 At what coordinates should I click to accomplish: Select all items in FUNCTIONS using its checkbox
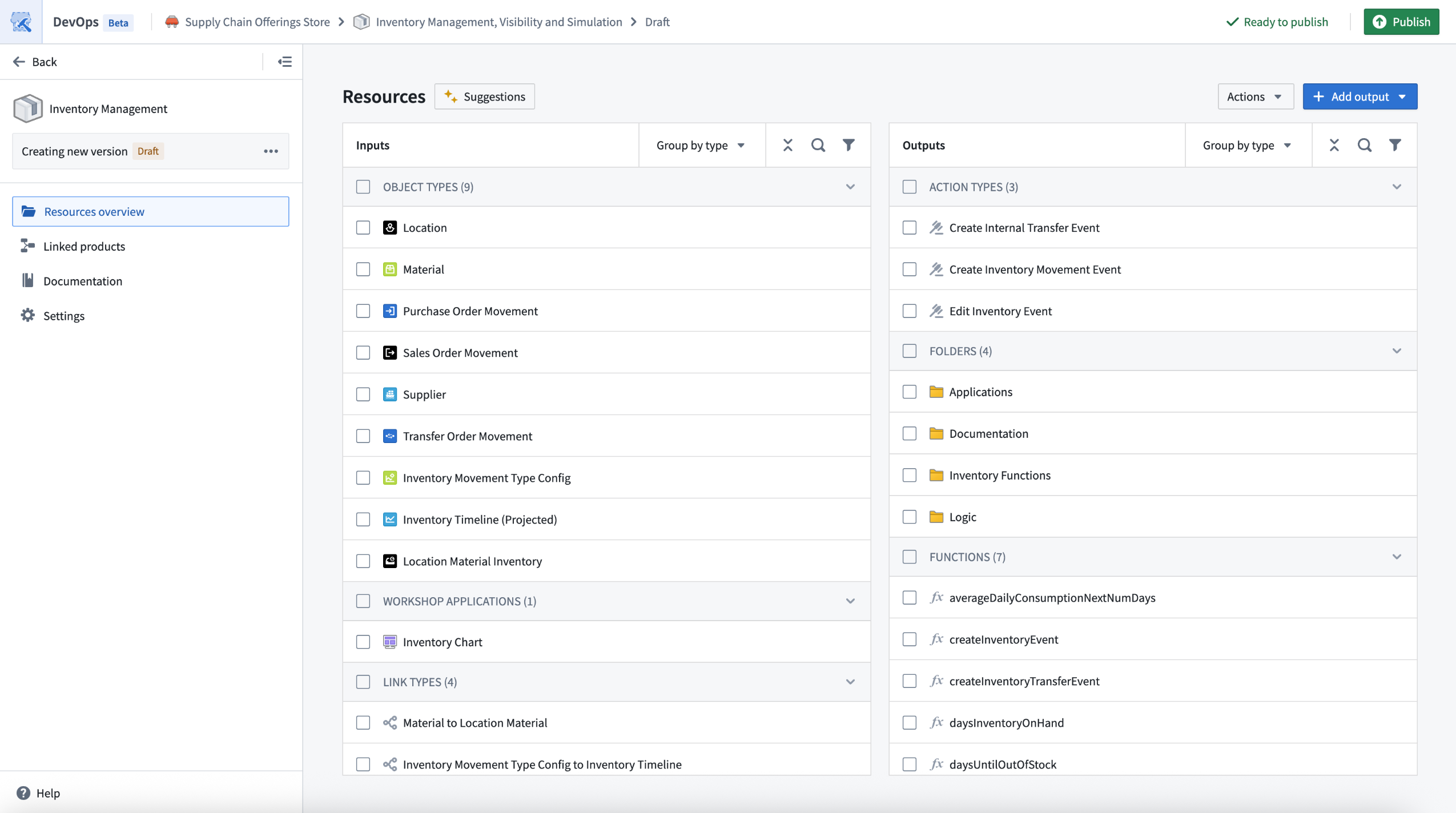click(909, 557)
